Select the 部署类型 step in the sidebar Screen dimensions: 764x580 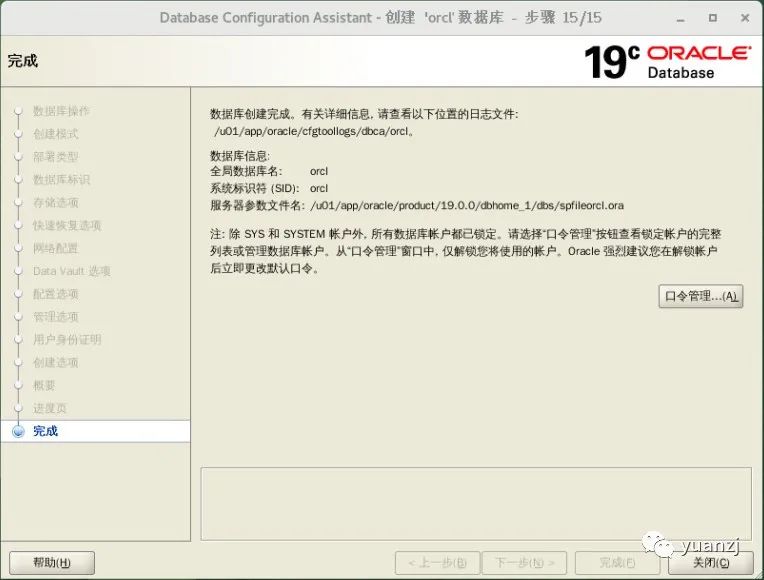56,157
